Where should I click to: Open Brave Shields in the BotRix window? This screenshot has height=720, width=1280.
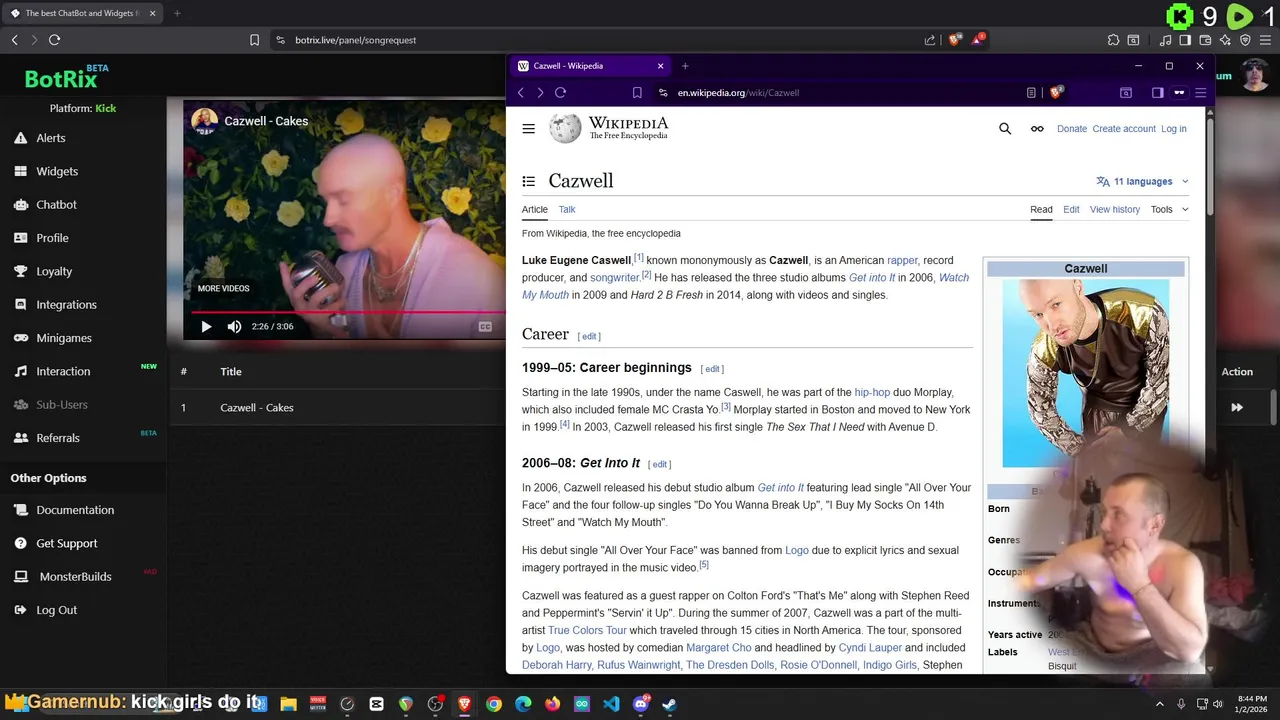click(955, 40)
